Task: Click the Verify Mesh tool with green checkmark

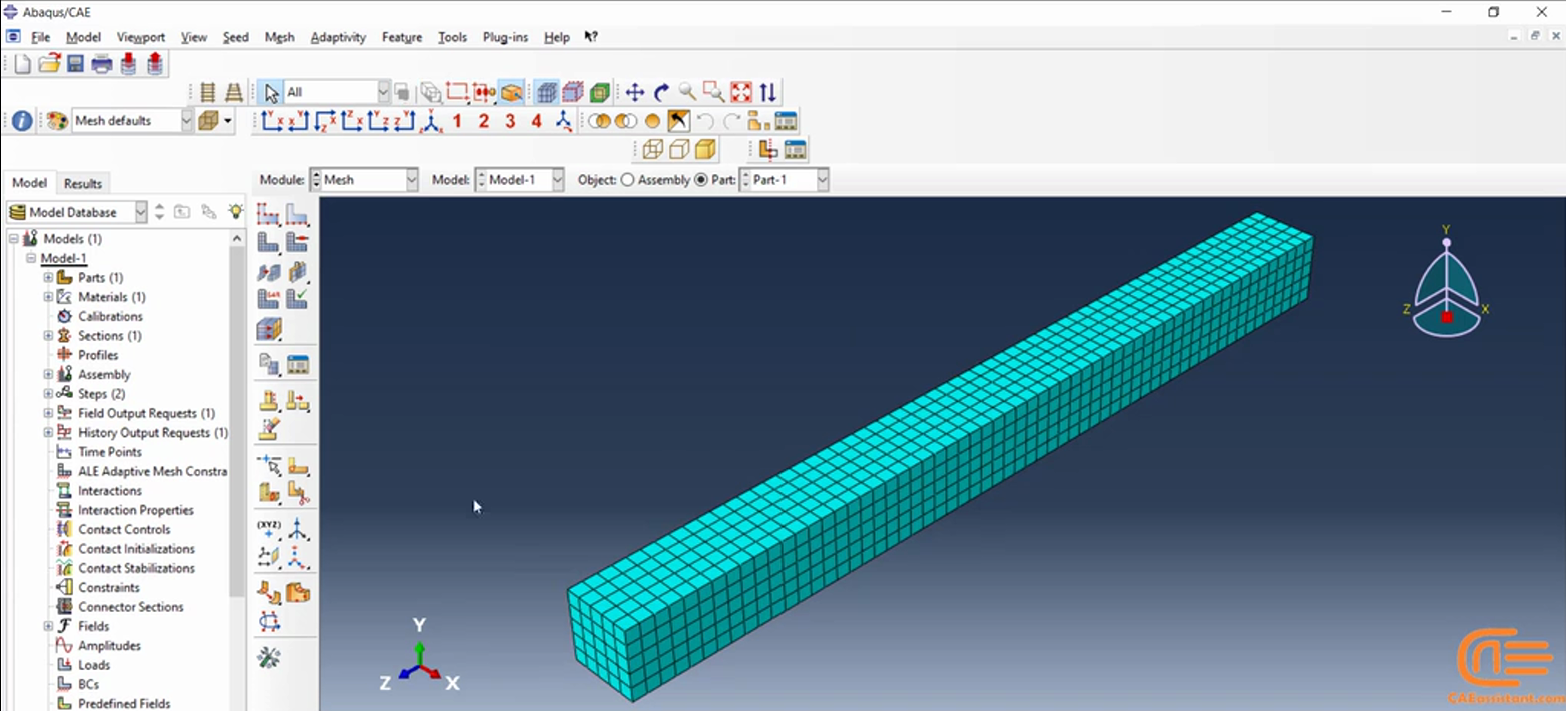Action: tap(297, 298)
